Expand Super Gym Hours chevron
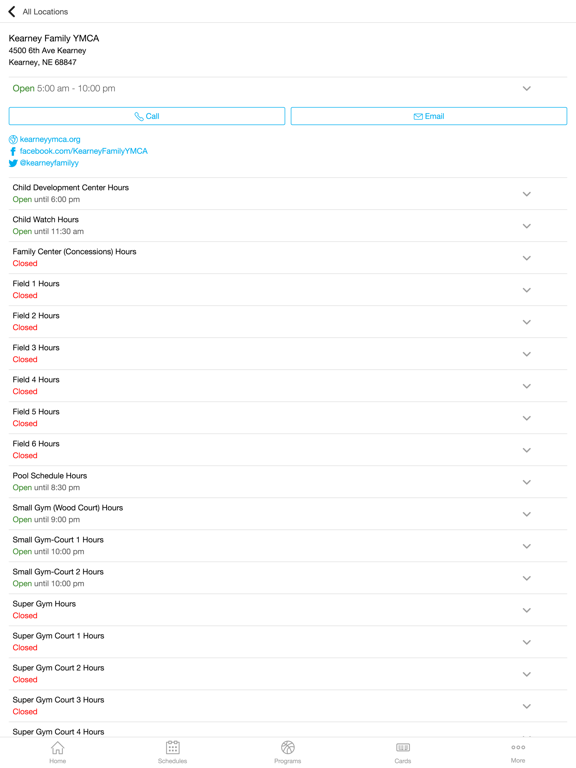This screenshot has width=576, height=768. 527,610
